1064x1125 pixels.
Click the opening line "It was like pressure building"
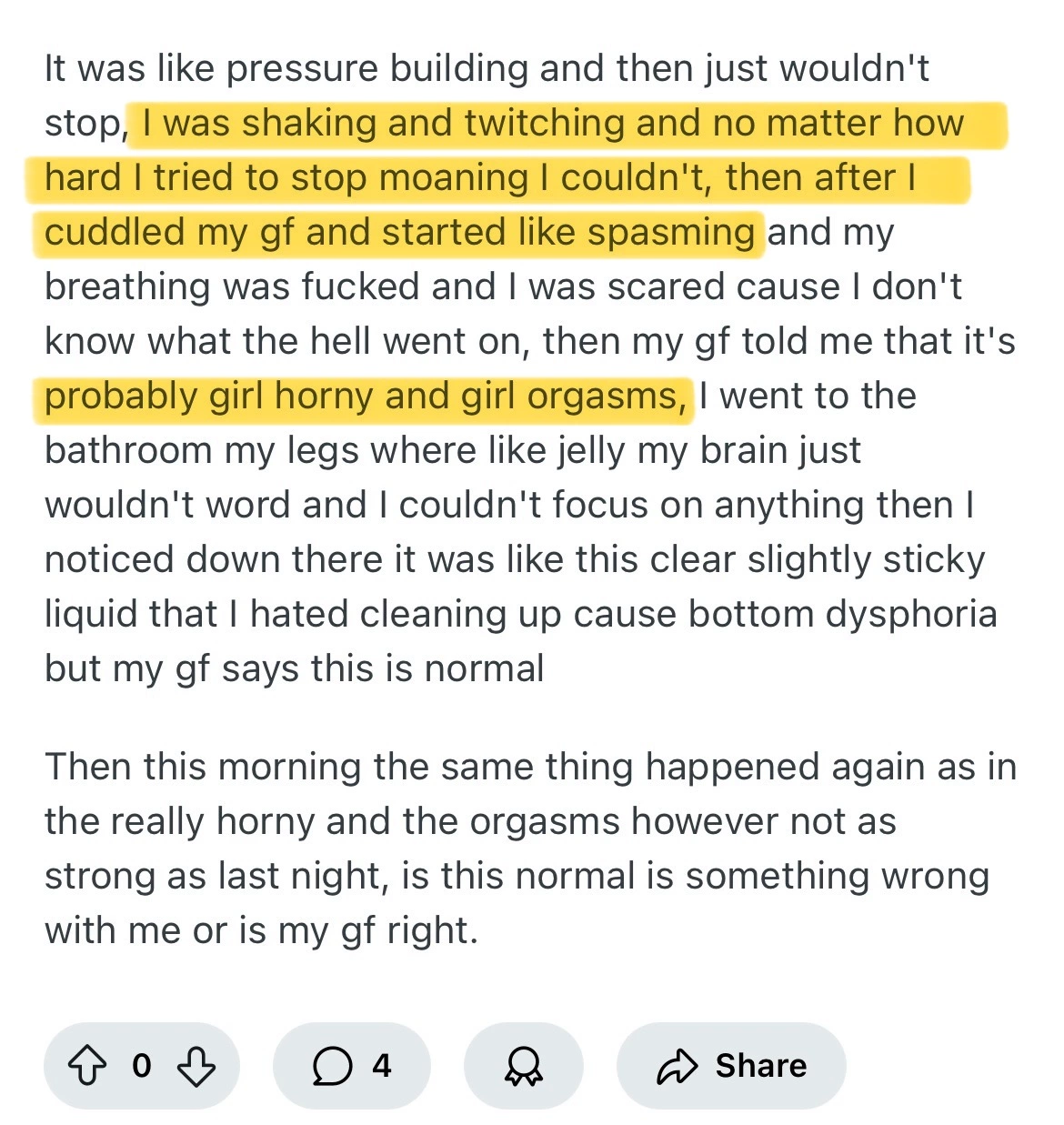click(x=487, y=69)
